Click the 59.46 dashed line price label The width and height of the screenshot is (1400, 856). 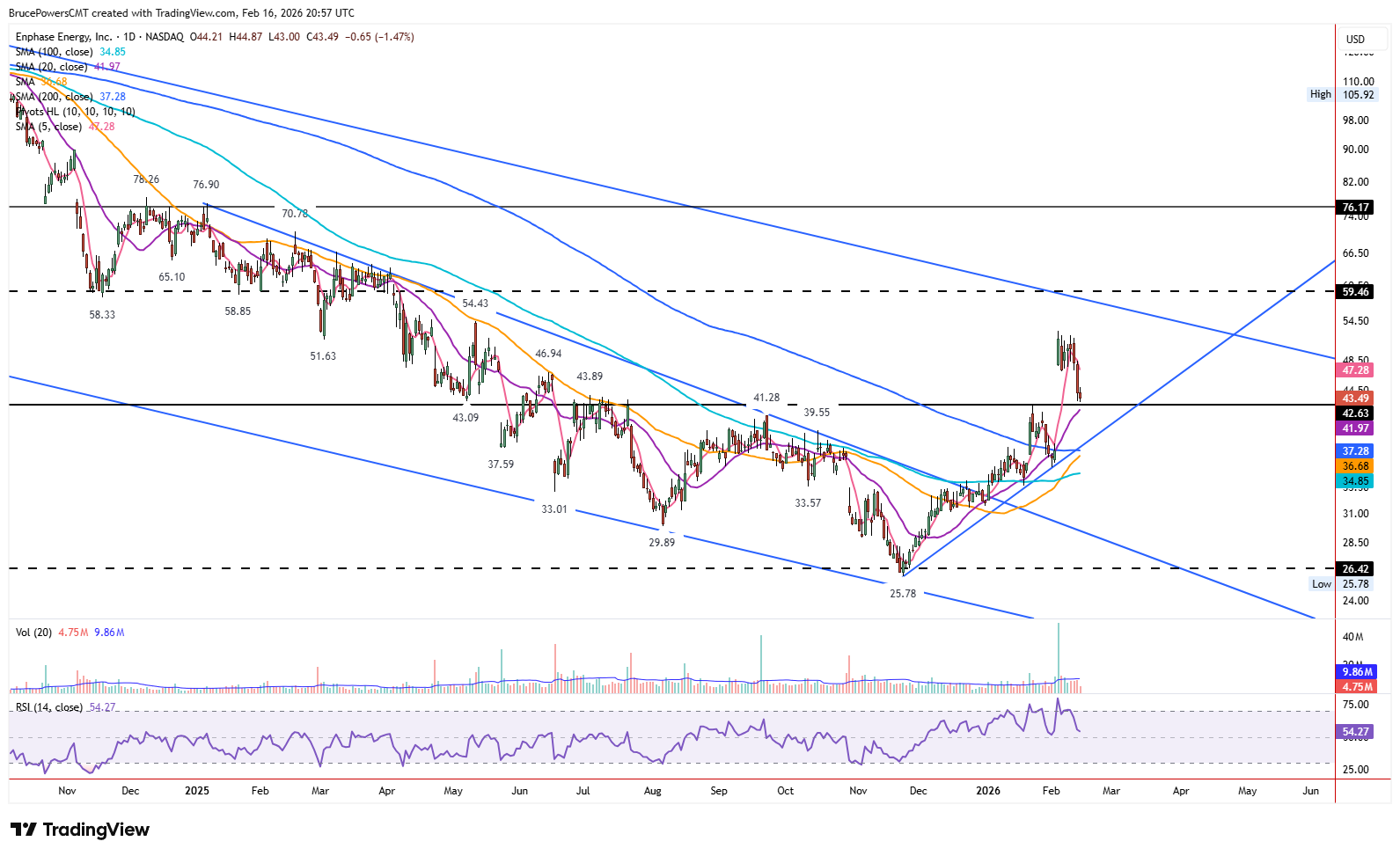point(1355,292)
